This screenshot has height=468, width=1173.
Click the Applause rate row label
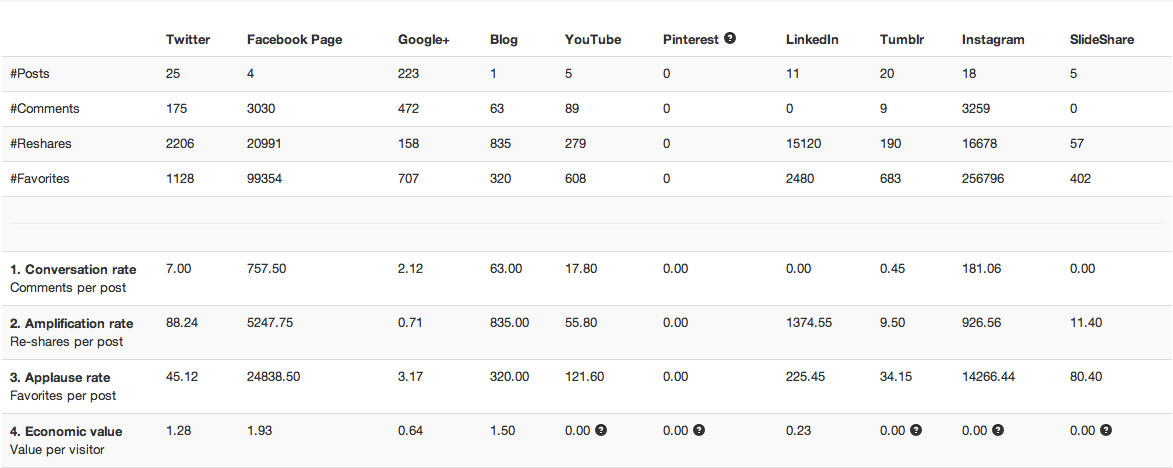point(61,378)
